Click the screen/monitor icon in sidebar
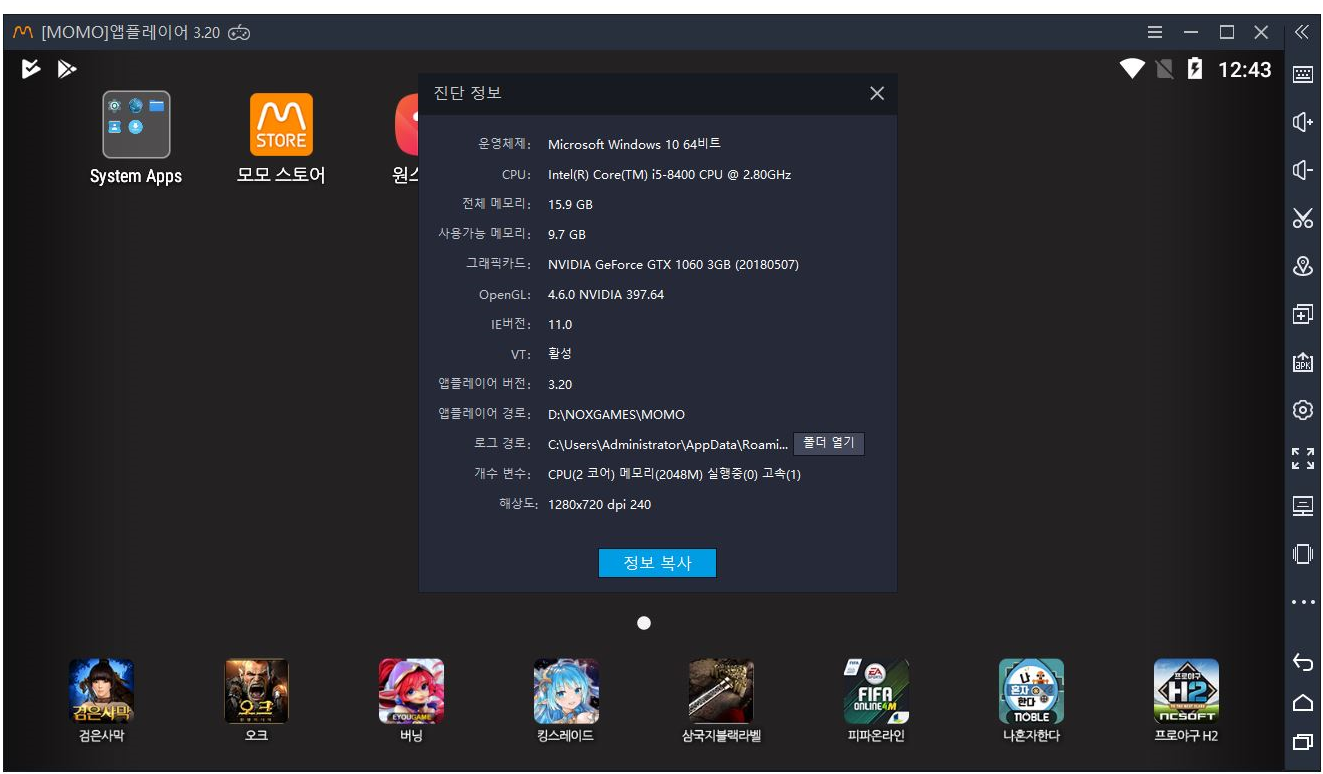This screenshot has height=774, width=1323. 1302,506
